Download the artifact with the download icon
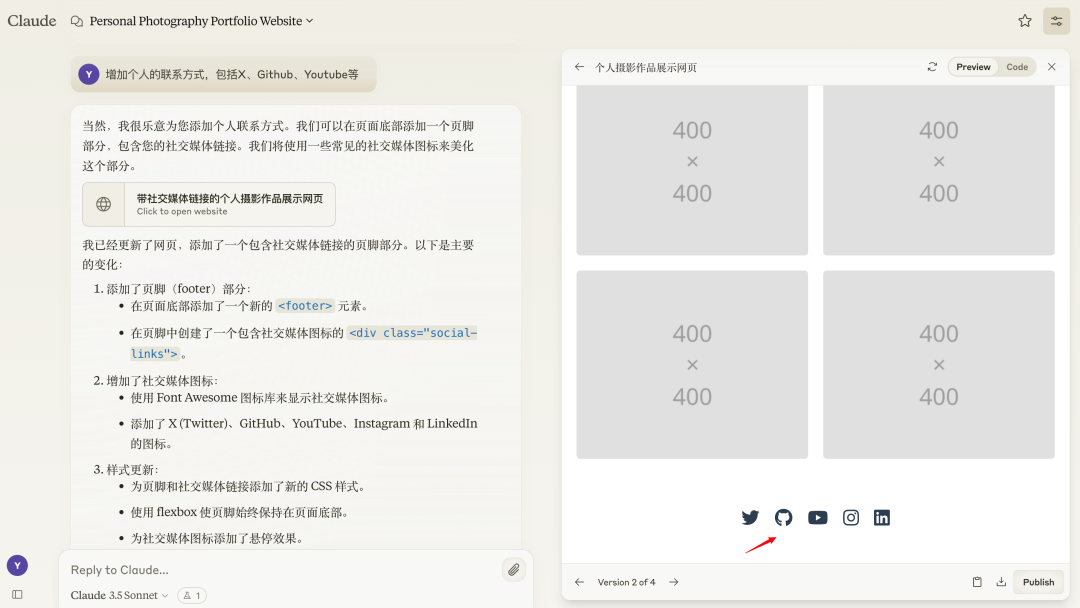The image size is (1080, 608). (1001, 581)
